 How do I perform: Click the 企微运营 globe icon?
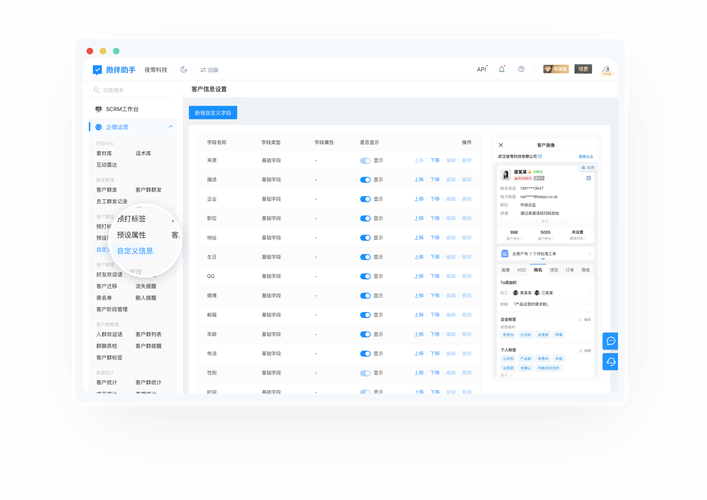(98, 127)
